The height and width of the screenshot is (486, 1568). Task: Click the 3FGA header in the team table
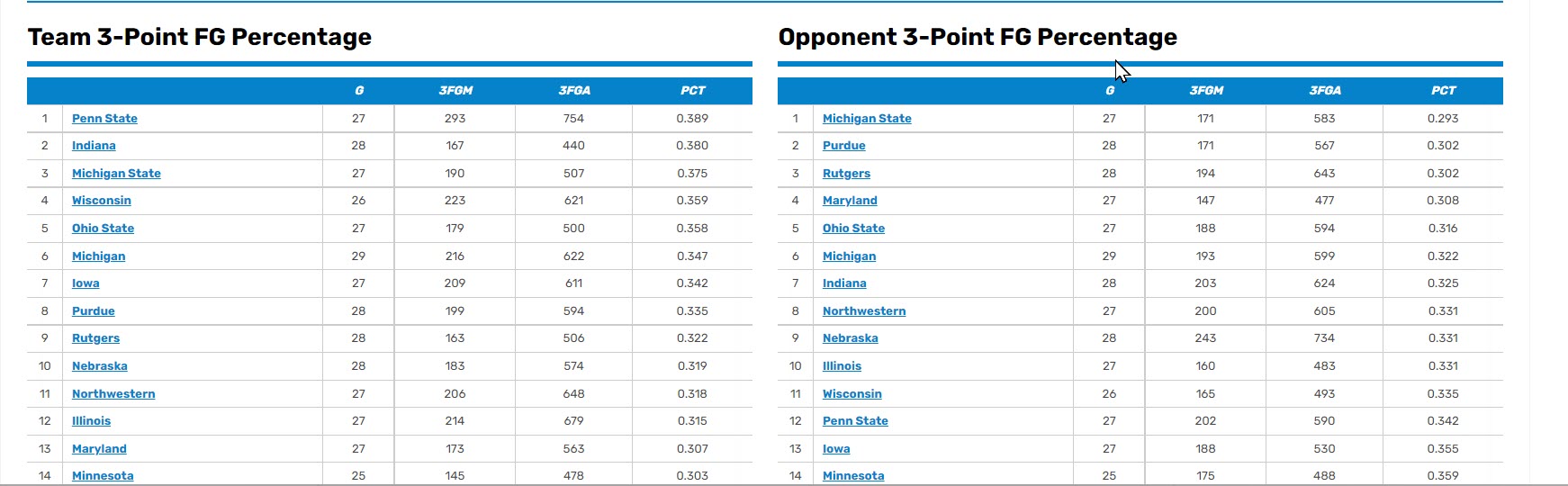(573, 91)
